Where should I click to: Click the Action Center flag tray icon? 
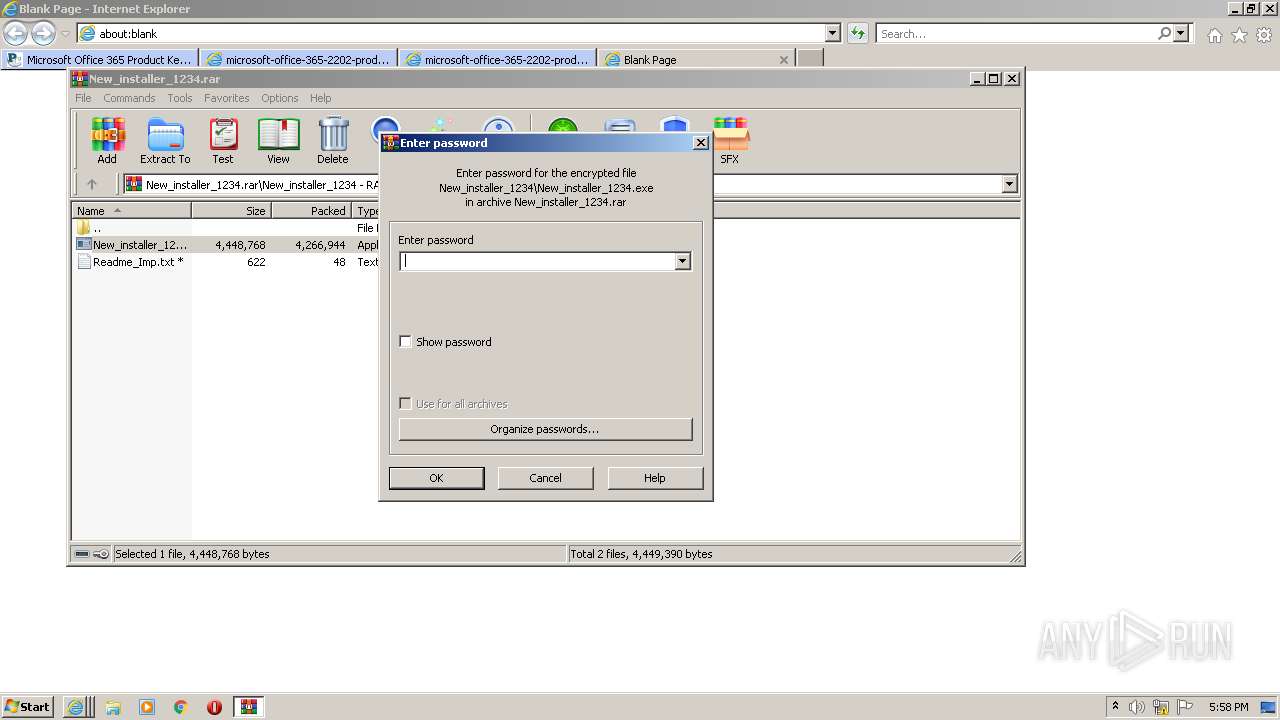[1184, 707]
